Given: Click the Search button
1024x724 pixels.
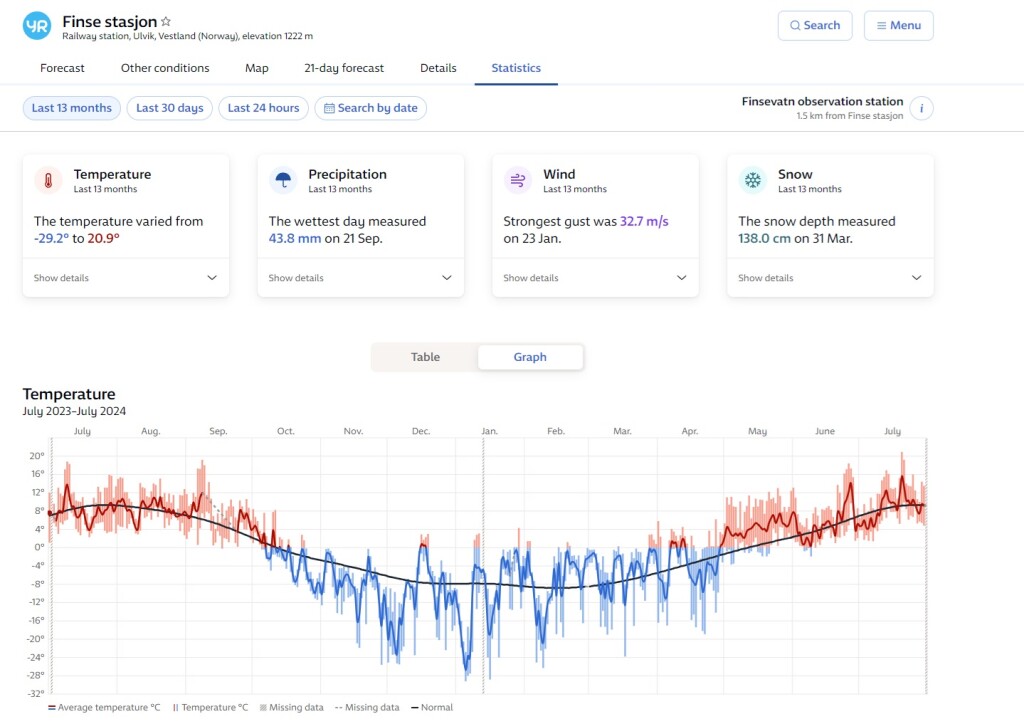Looking at the screenshot, I should click(814, 26).
